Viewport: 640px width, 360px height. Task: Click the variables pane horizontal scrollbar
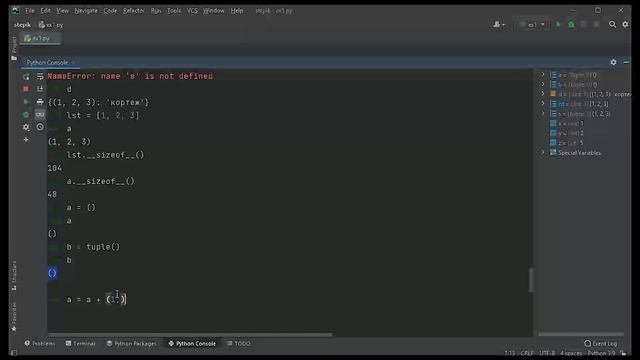[x=581, y=334]
